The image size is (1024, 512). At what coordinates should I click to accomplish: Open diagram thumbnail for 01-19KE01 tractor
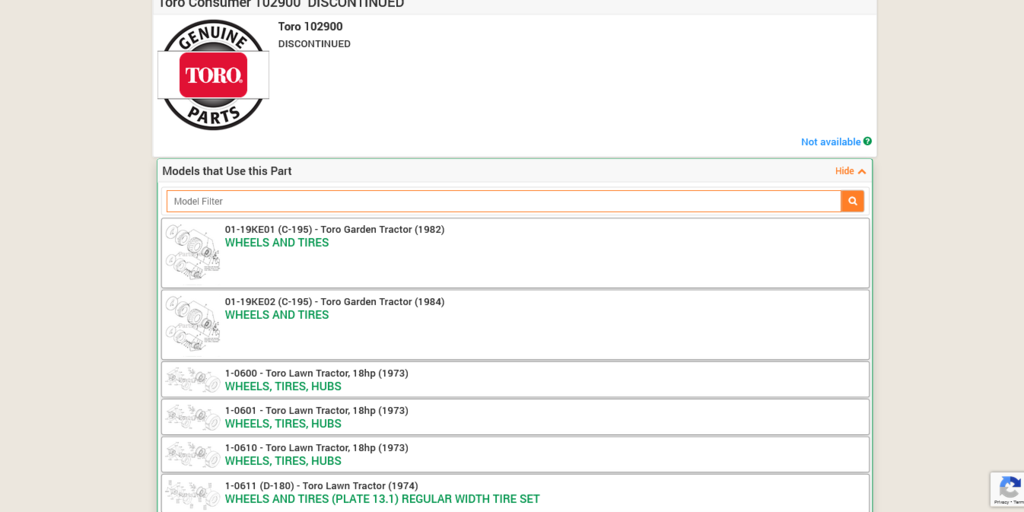pos(192,252)
